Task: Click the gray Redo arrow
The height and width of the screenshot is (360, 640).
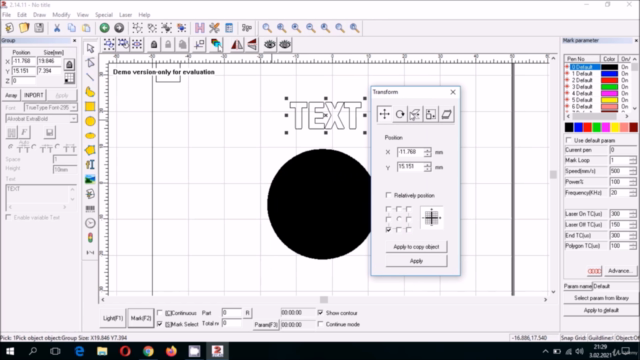Action: click(119, 28)
